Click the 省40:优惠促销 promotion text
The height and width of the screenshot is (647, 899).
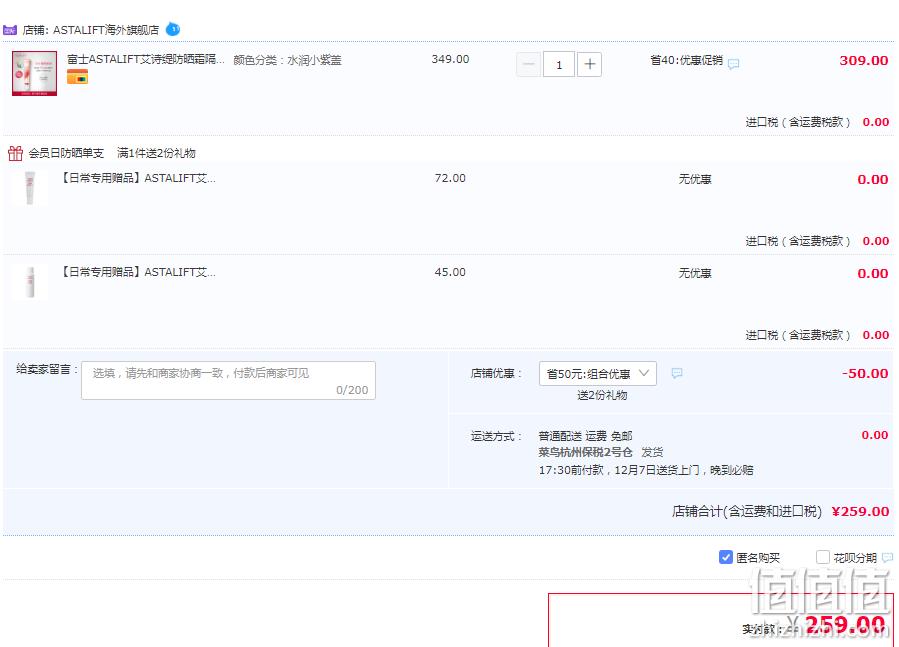tap(687, 60)
